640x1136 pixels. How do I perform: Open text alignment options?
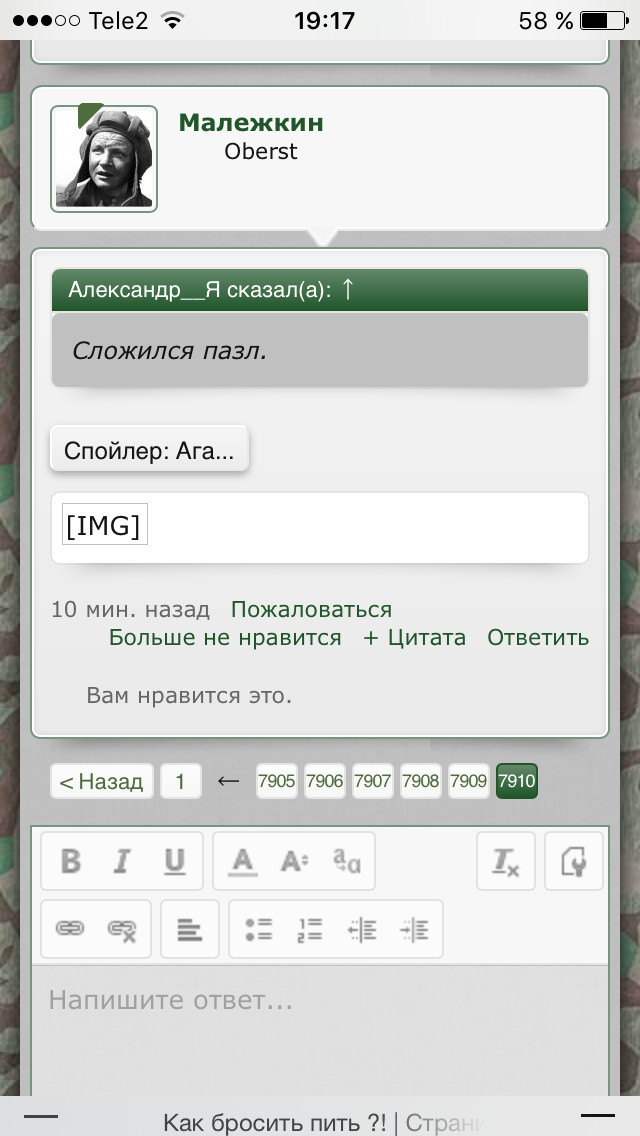point(190,929)
